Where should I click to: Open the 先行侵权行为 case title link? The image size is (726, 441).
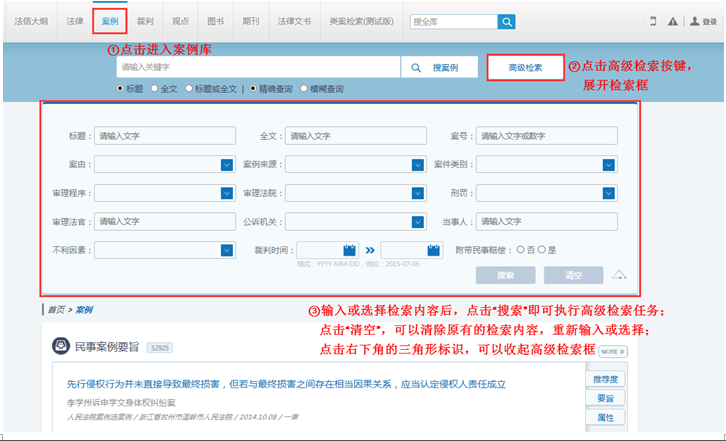[287, 383]
